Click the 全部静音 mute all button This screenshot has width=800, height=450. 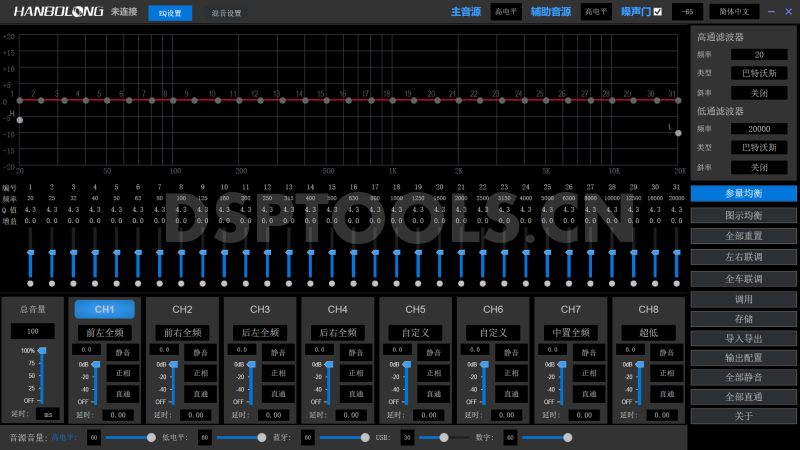743,377
